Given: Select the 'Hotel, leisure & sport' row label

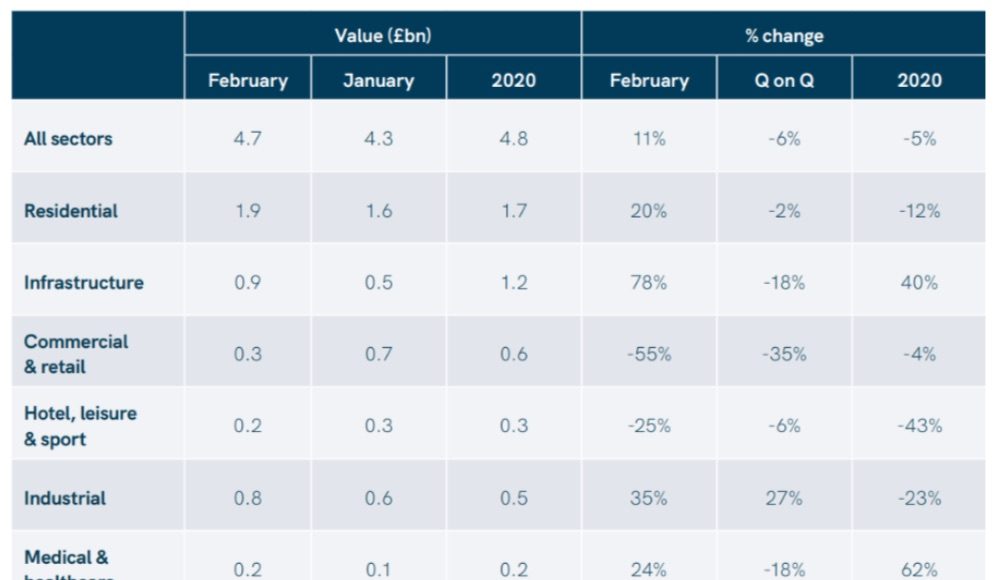Looking at the screenshot, I should [80, 426].
